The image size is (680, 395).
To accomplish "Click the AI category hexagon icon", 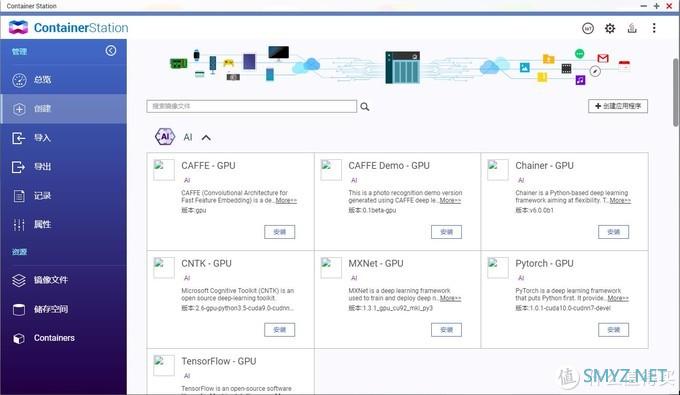I will [x=165, y=137].
